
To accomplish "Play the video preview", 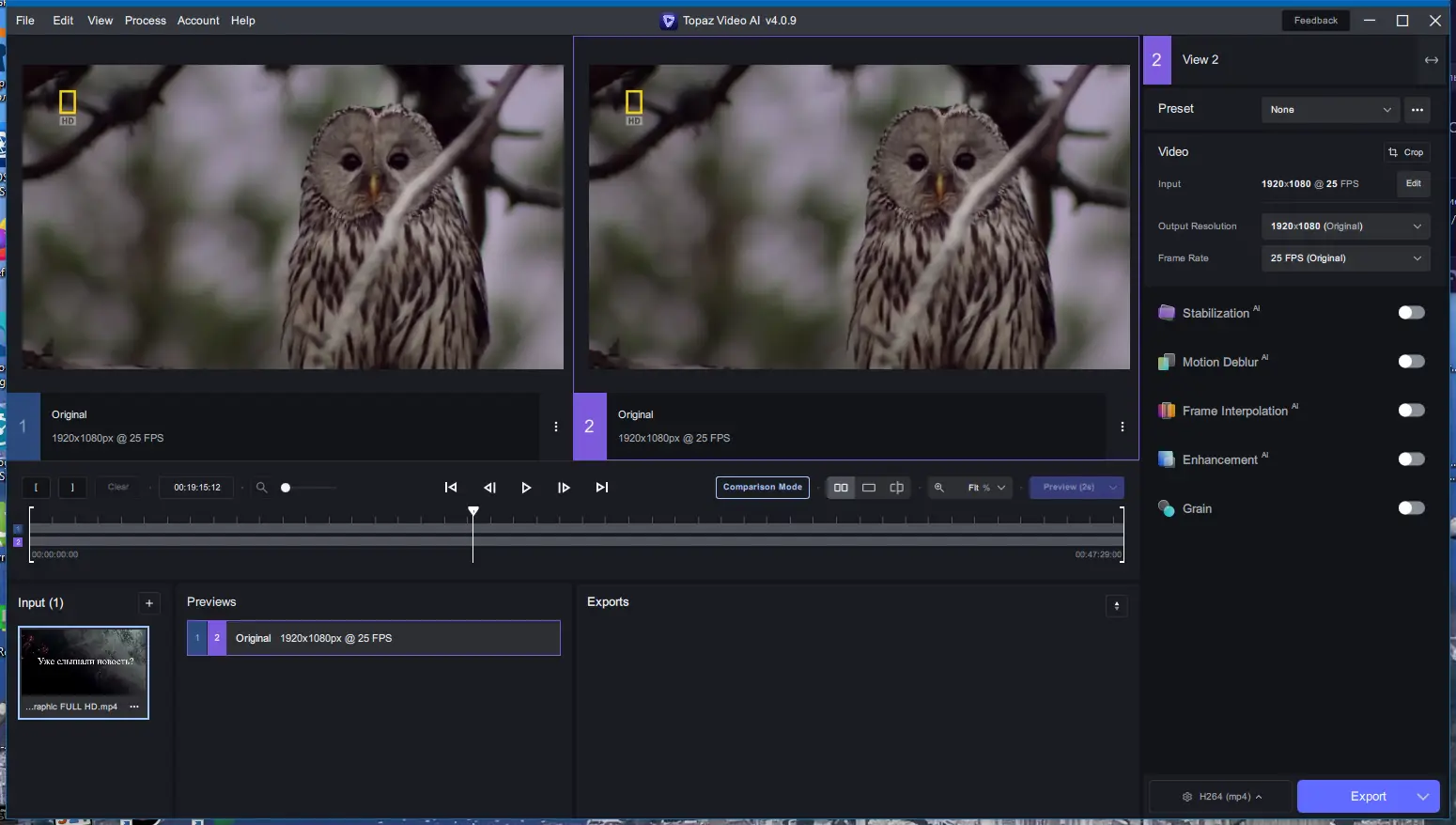I will (x=526, y=488).
